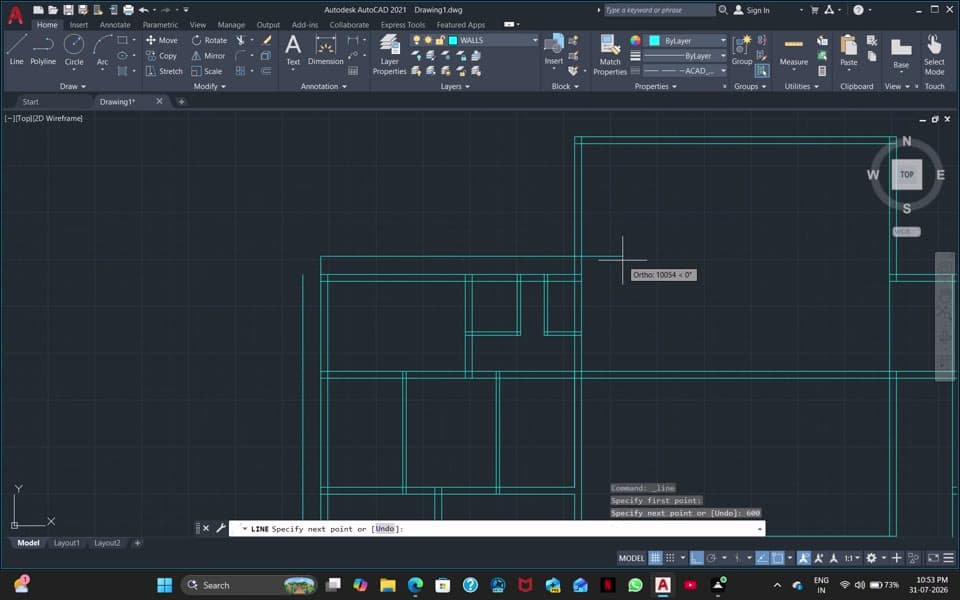Insert a Table from Annotation panel

click(x=353, y=71)
